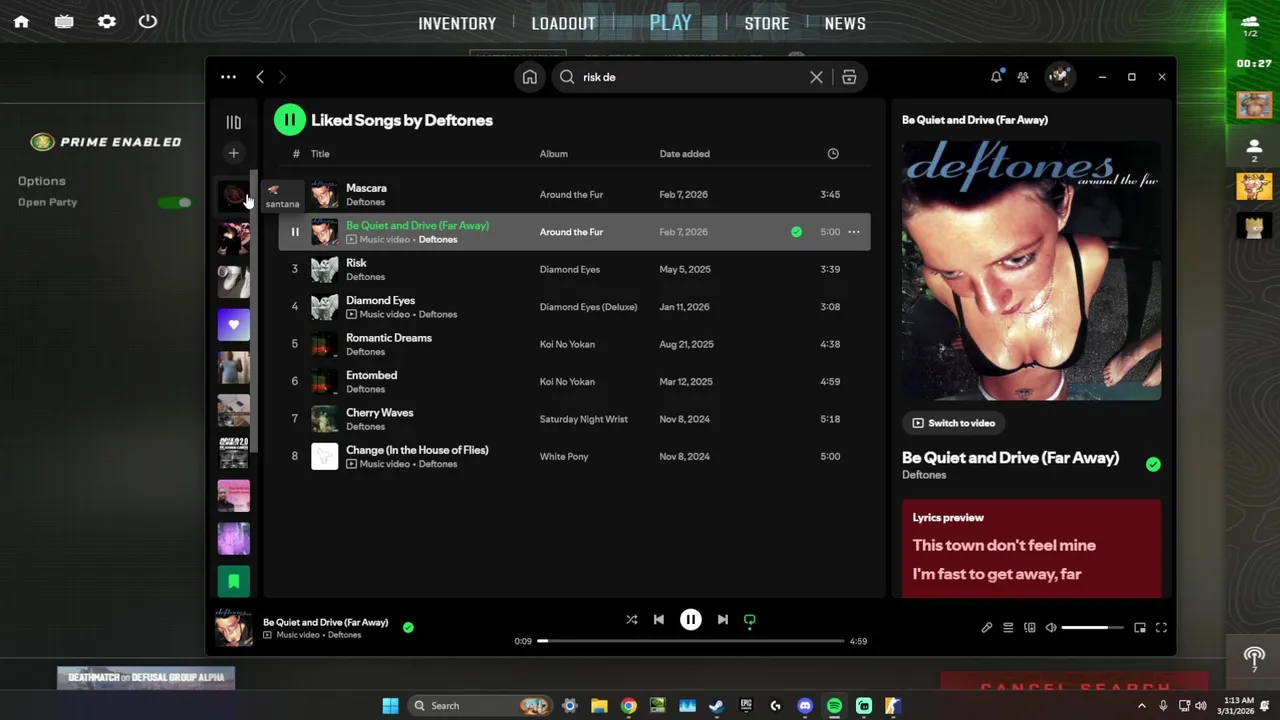Select the Entombed song title
1280x720 pixels.
click(x=371, y=375)
